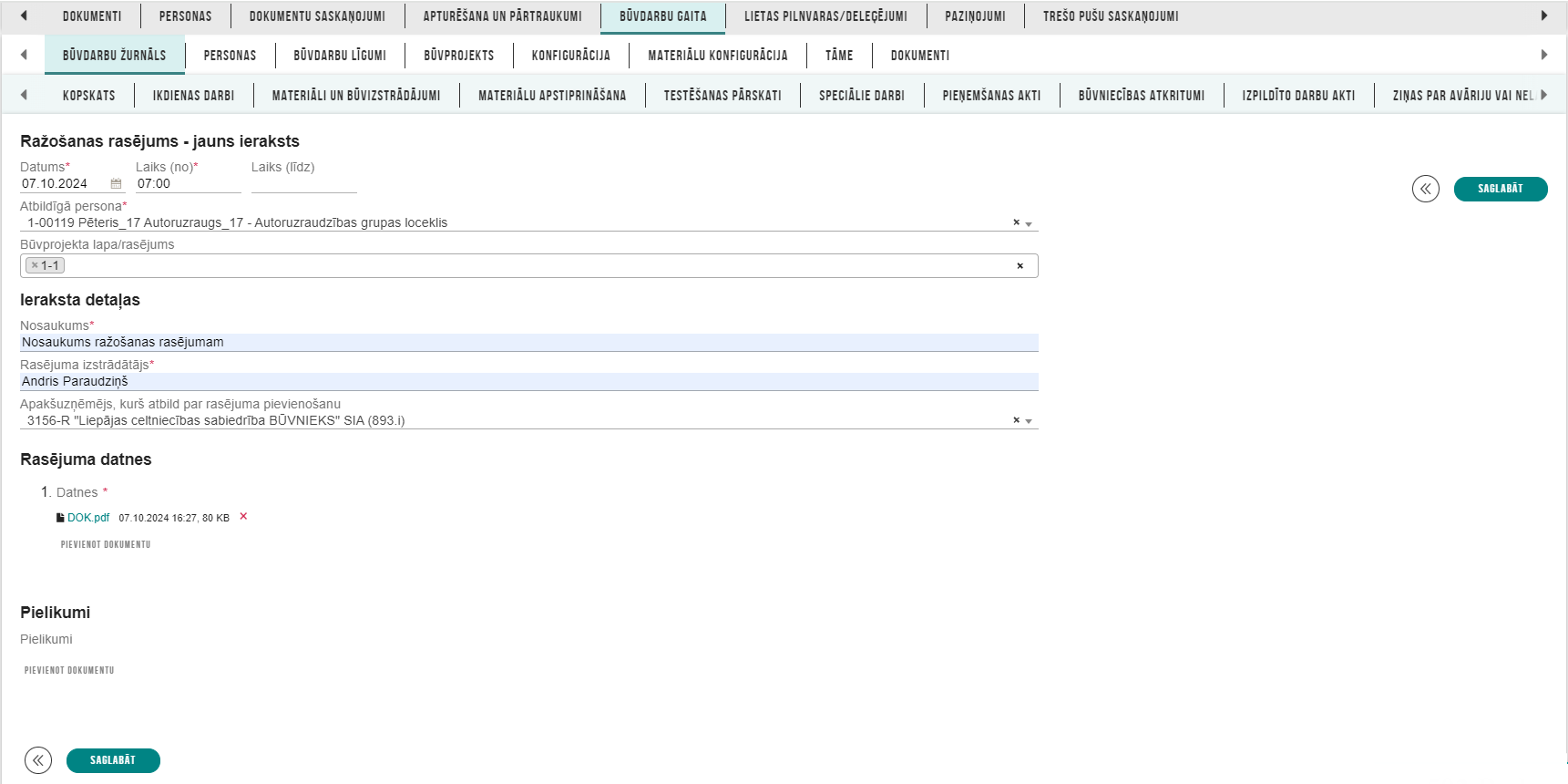Open the Paziņojumi tab
Screen dimensions: 1568x784
tap(975, 16)
